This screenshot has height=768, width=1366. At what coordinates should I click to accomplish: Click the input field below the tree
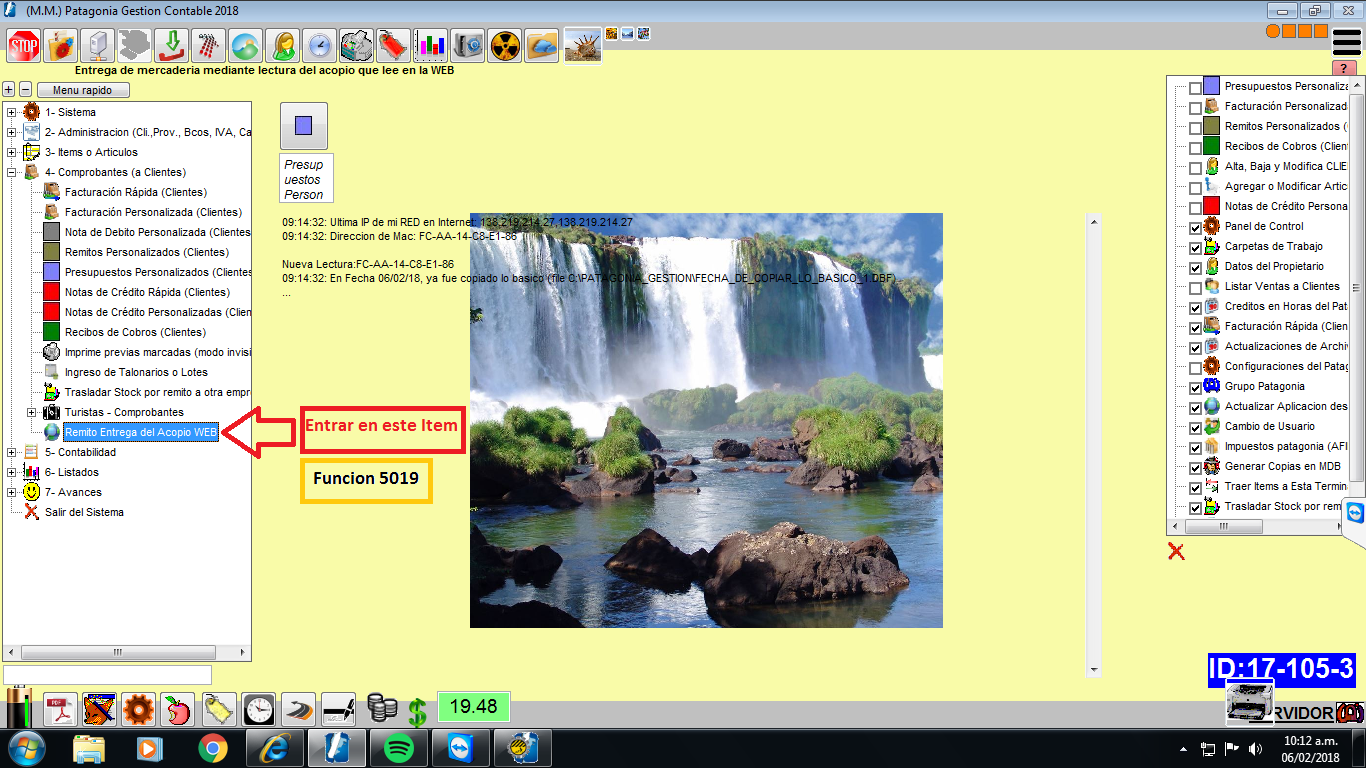coord(108,675)
